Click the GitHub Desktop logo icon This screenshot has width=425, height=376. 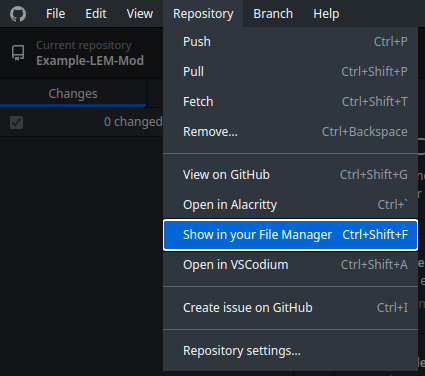pos(18,14)
